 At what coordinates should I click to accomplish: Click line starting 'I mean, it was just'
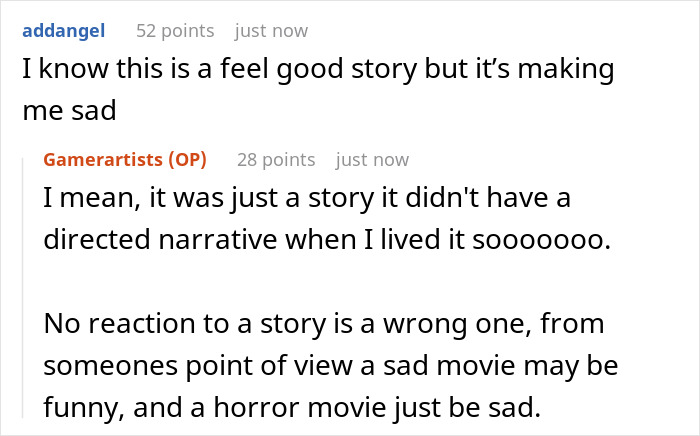(x=306, y=198)
